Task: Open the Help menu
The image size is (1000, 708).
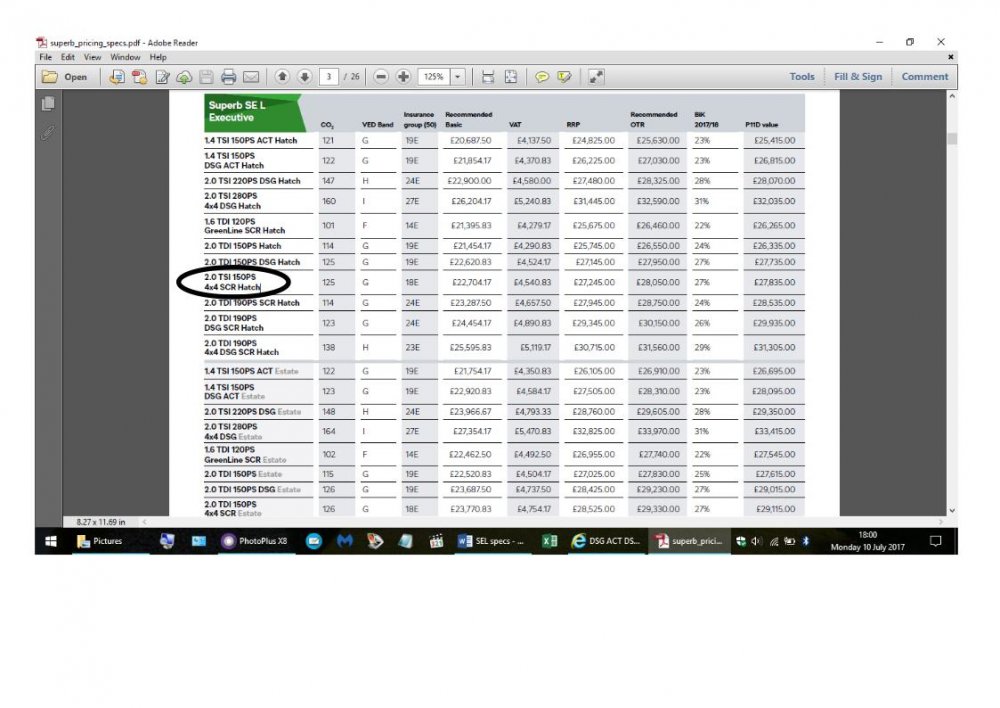Action: 158,57
